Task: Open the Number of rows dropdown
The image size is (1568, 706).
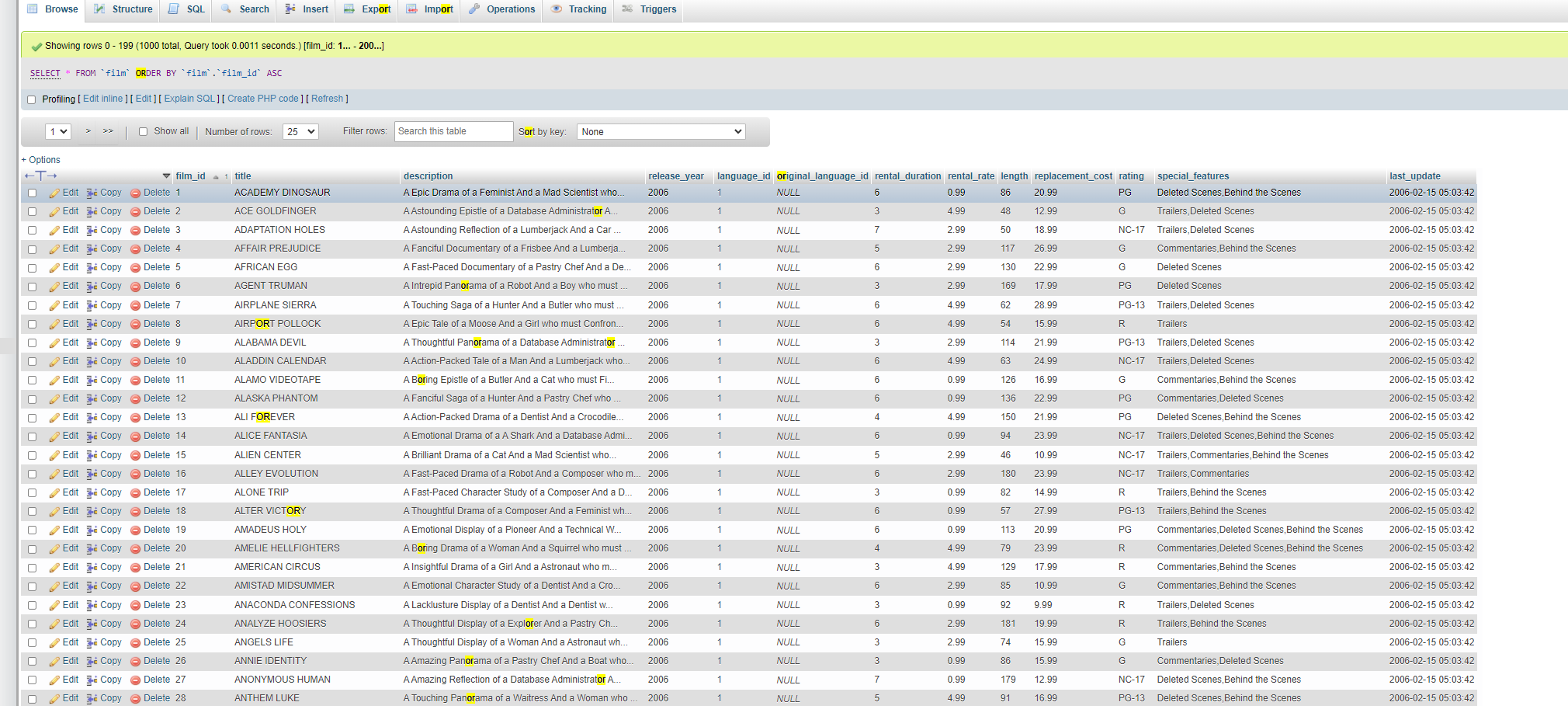Action: coord(300,132)
